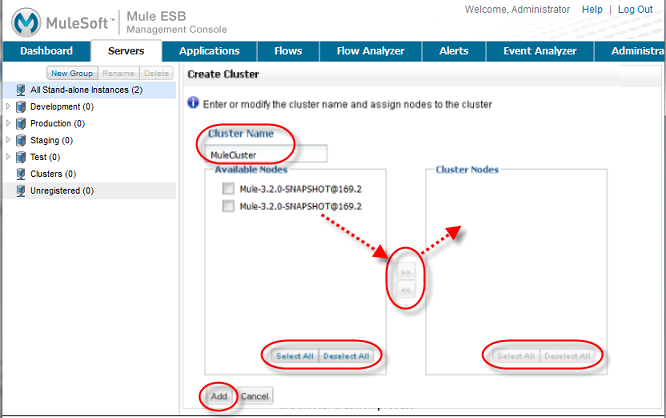Viewport: 666px width, 418px height.
Task: Switch to the Alerts tab
Action: 454,51
